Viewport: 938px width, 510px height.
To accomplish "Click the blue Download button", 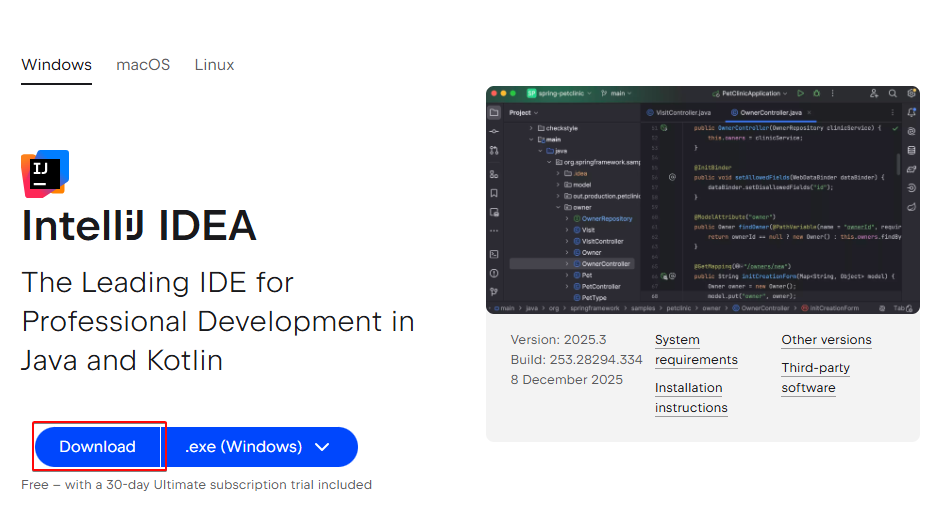I will (x=98, y=447).
